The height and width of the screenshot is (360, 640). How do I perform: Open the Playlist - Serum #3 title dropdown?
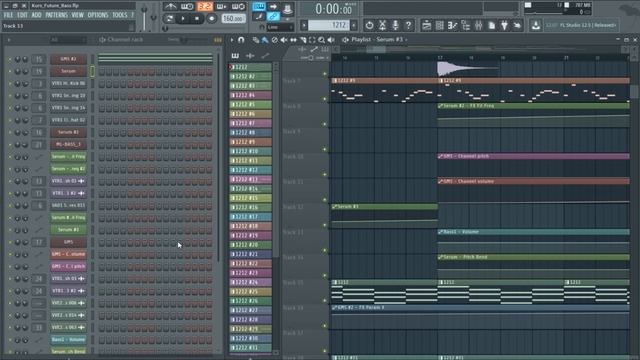(x=378, y=40)
